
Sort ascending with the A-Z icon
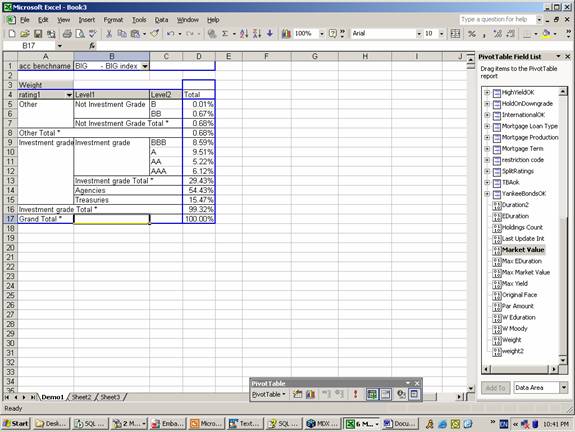pos(244,34)
